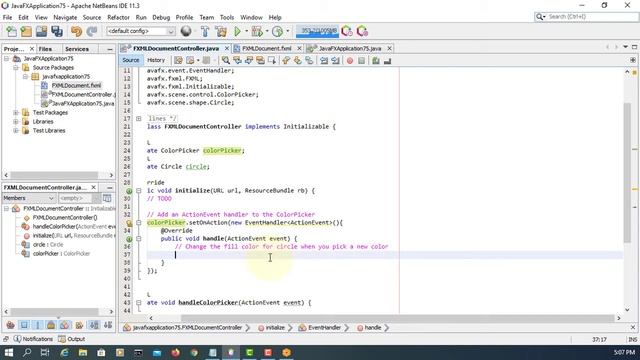Collapse the Source Packages tree node
640x360 pixels.
(x=16, y=67)
